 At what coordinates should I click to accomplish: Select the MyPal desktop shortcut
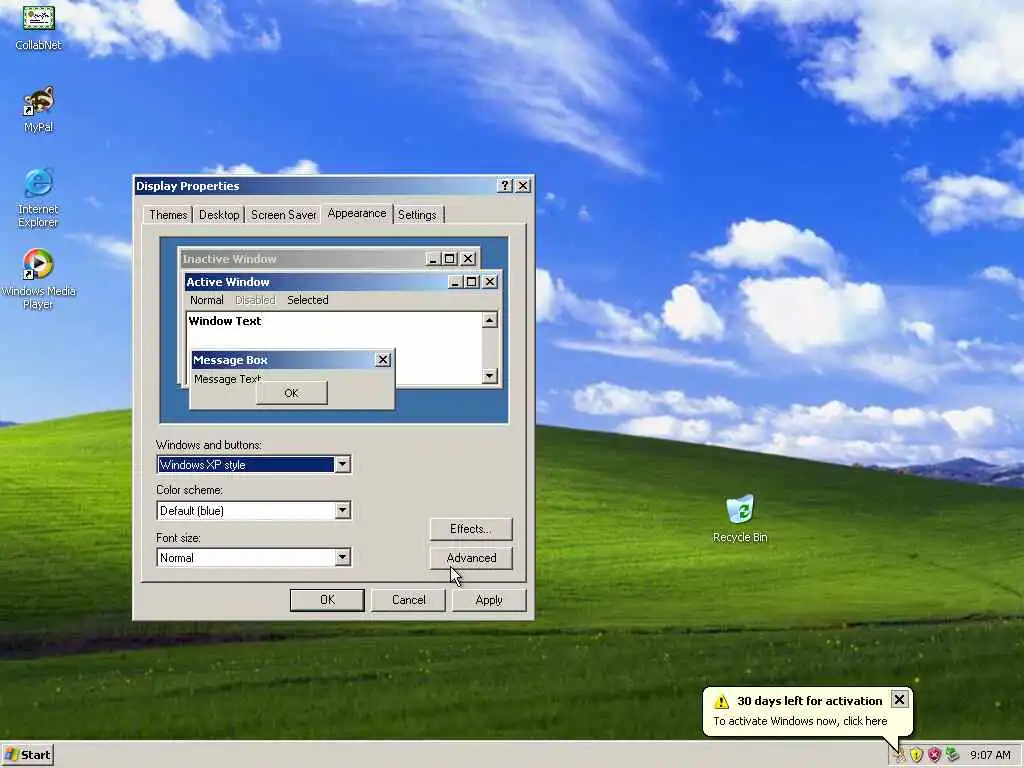(x=38, y=109)
